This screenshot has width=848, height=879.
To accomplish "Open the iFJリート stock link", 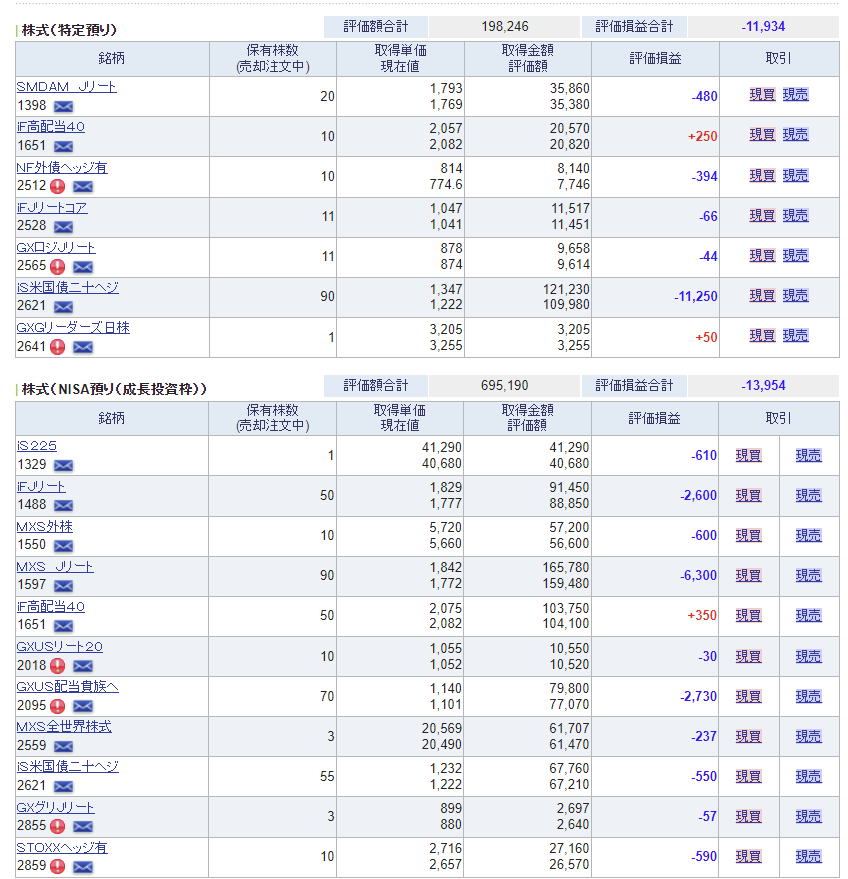I will 41,486.
